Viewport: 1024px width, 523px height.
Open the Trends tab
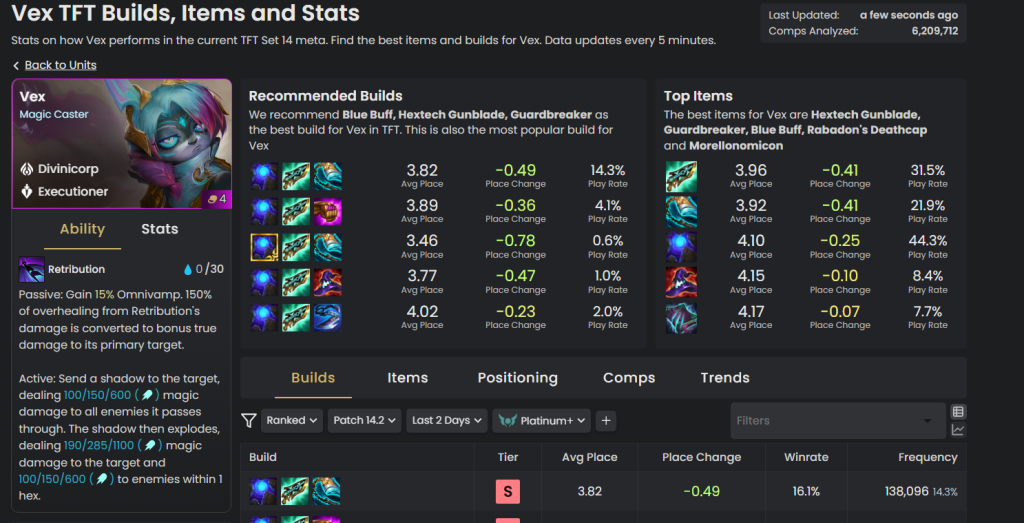pos(725,377)
